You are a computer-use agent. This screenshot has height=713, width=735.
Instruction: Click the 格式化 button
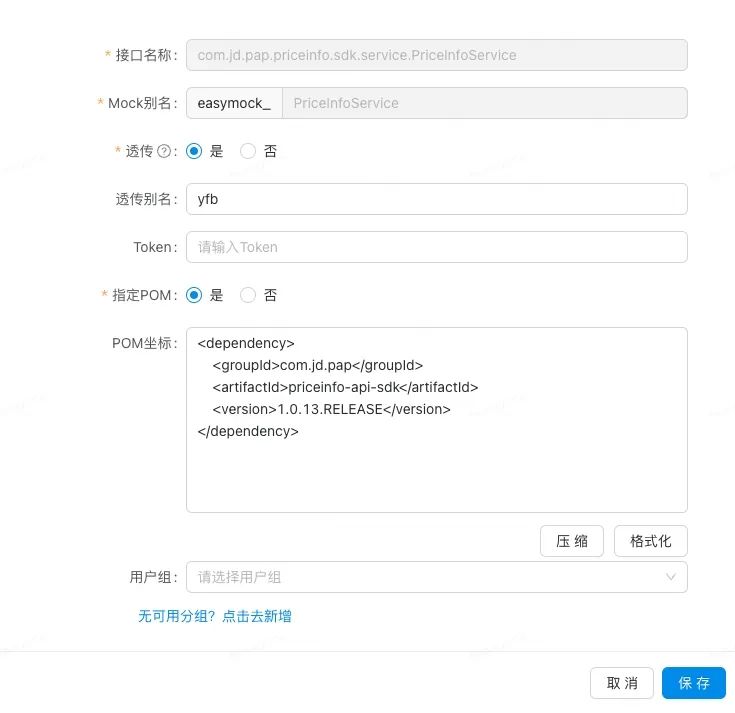click(x=650, y=541)
